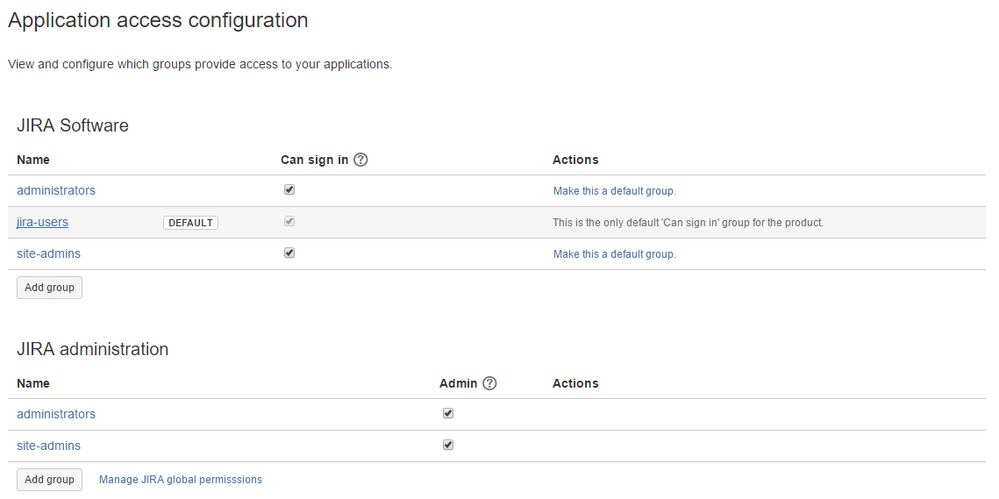The image size is (999, 499).
Task: Toggle Admin checkbox for site-admins group
Action: click(448, 445)
